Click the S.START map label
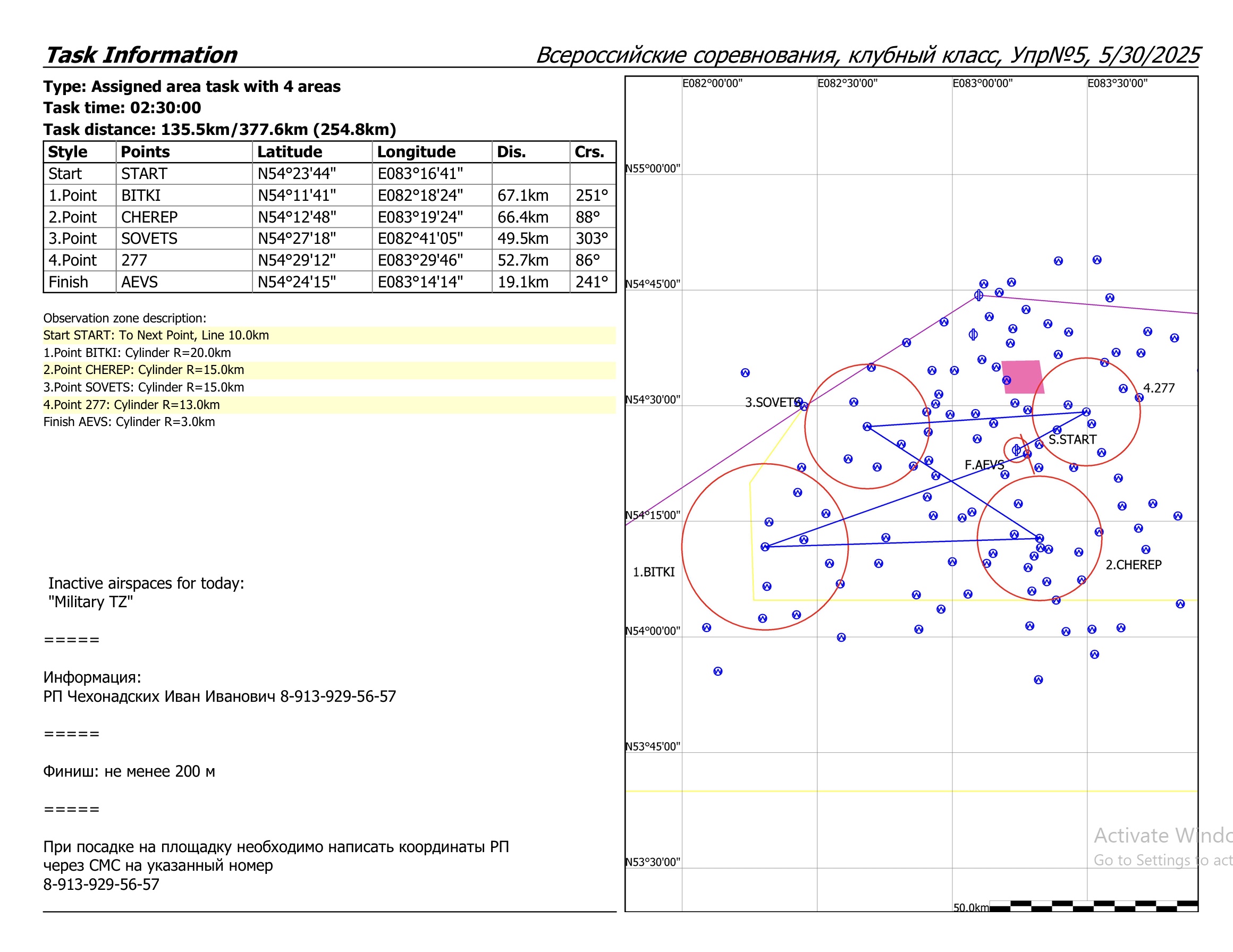Screen dimensions: 1233x952 [x=1072, y=439]
